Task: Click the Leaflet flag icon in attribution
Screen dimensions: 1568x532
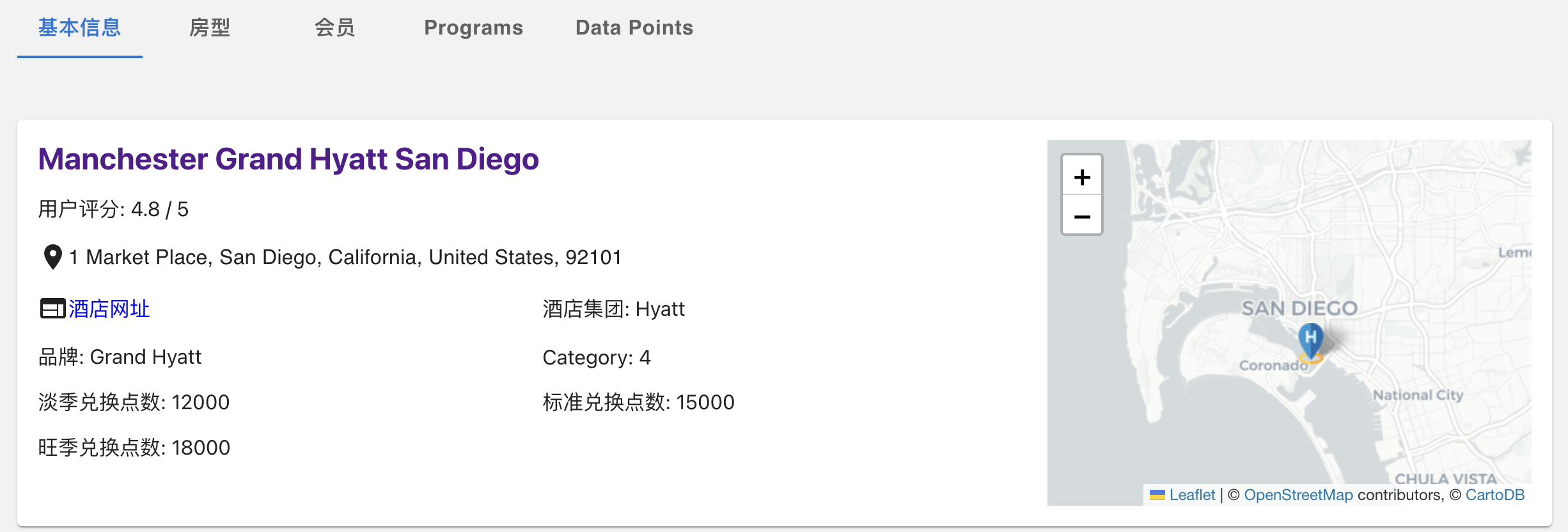Action: pyautogui.click(x=1157, y=495)
